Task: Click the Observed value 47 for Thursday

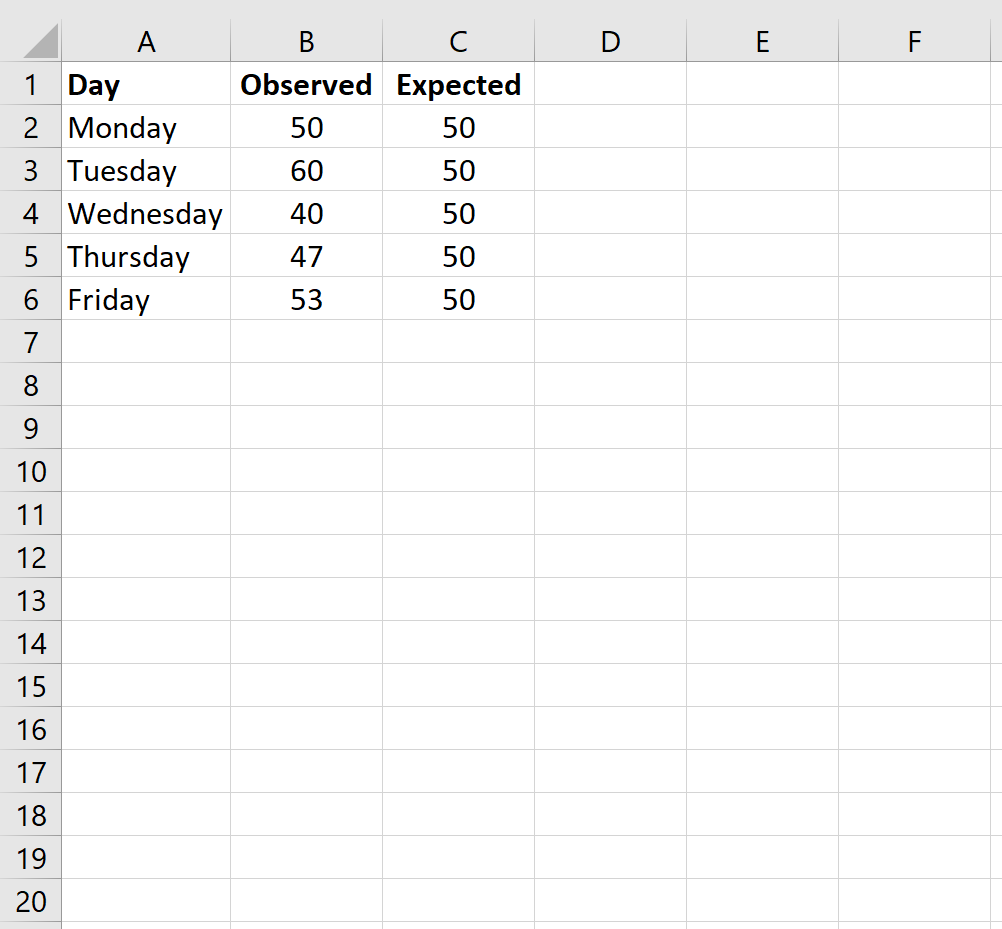Action: pos(306,256)
